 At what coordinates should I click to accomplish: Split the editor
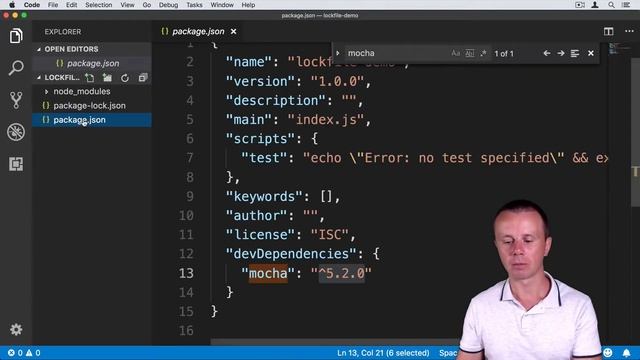tap(609, 31)
